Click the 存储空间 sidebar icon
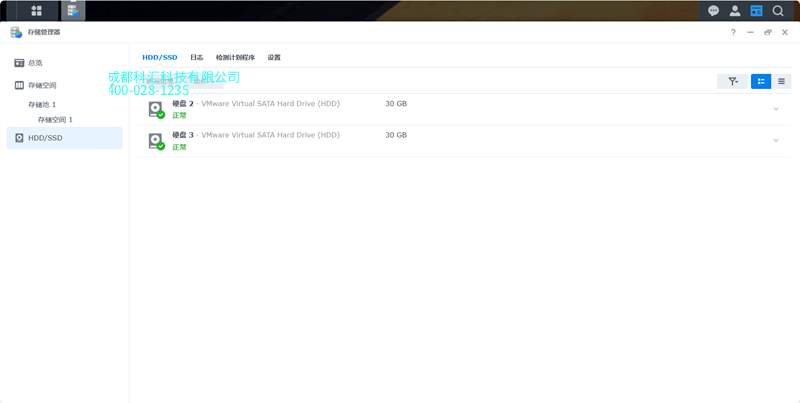Image resolution: width=800 pixels, height=403 pixels. tap(19, 85)
